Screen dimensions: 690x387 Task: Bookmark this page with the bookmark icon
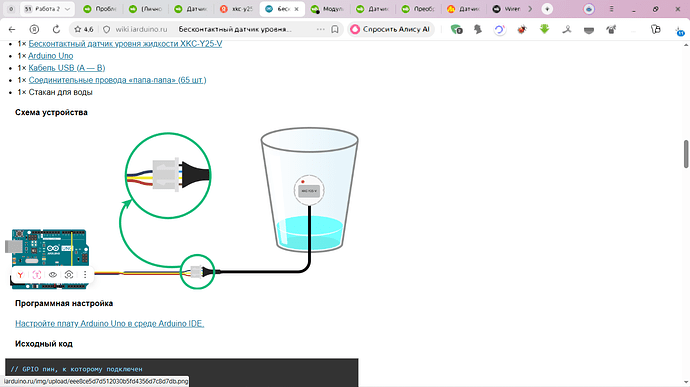tap(335, 29)
